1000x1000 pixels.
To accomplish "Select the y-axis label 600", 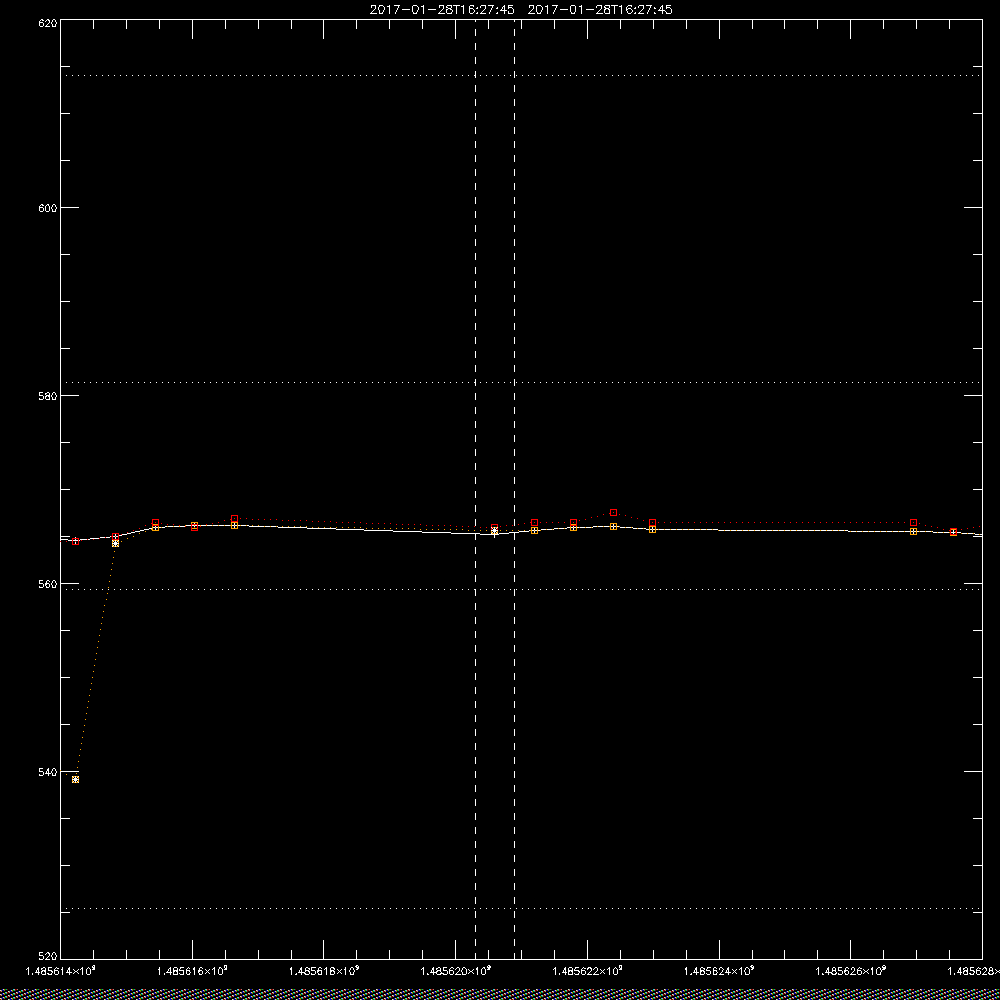I will (x=48, y=208).
